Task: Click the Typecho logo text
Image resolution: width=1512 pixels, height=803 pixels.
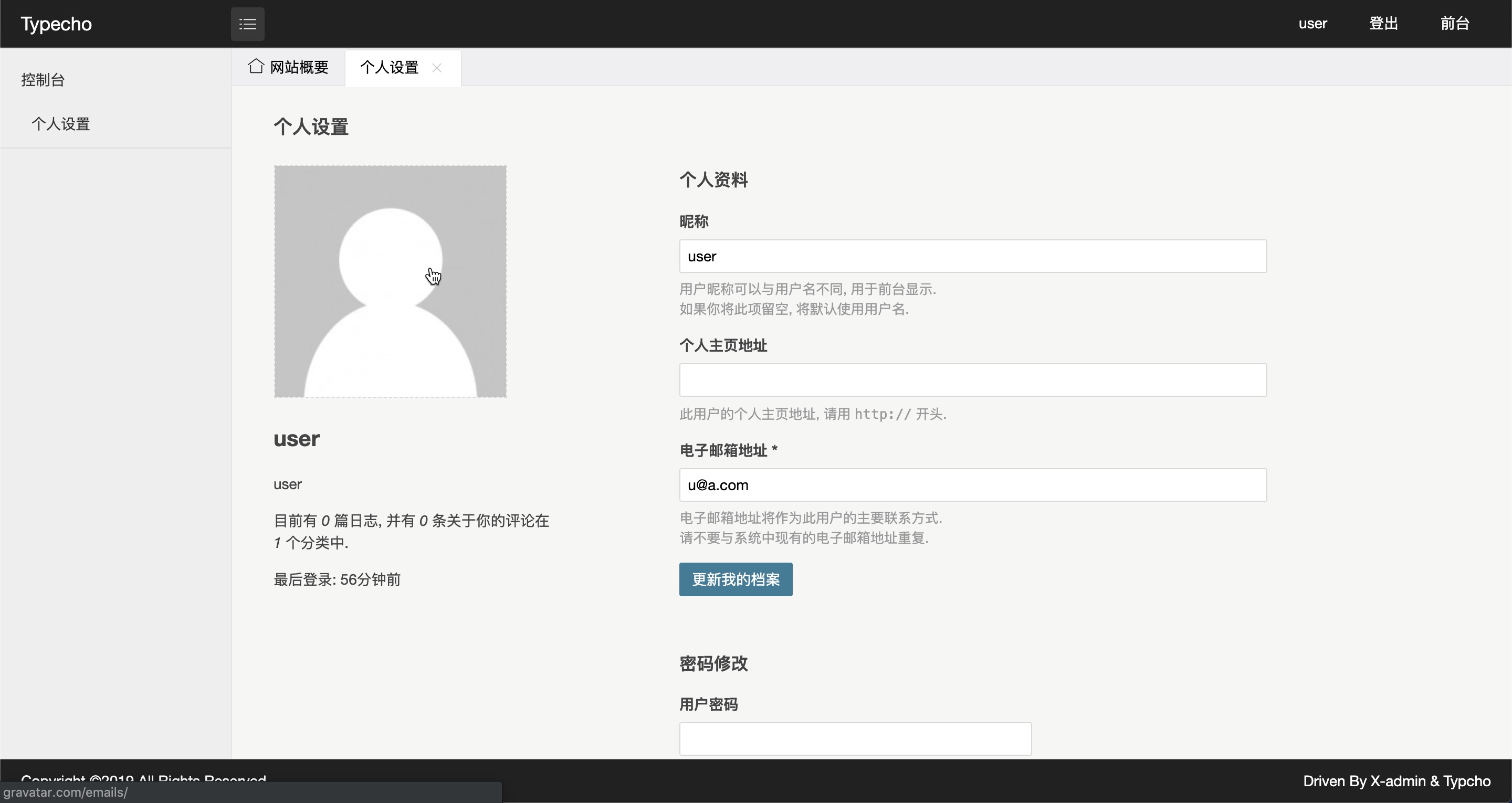Action: [56, 24]
